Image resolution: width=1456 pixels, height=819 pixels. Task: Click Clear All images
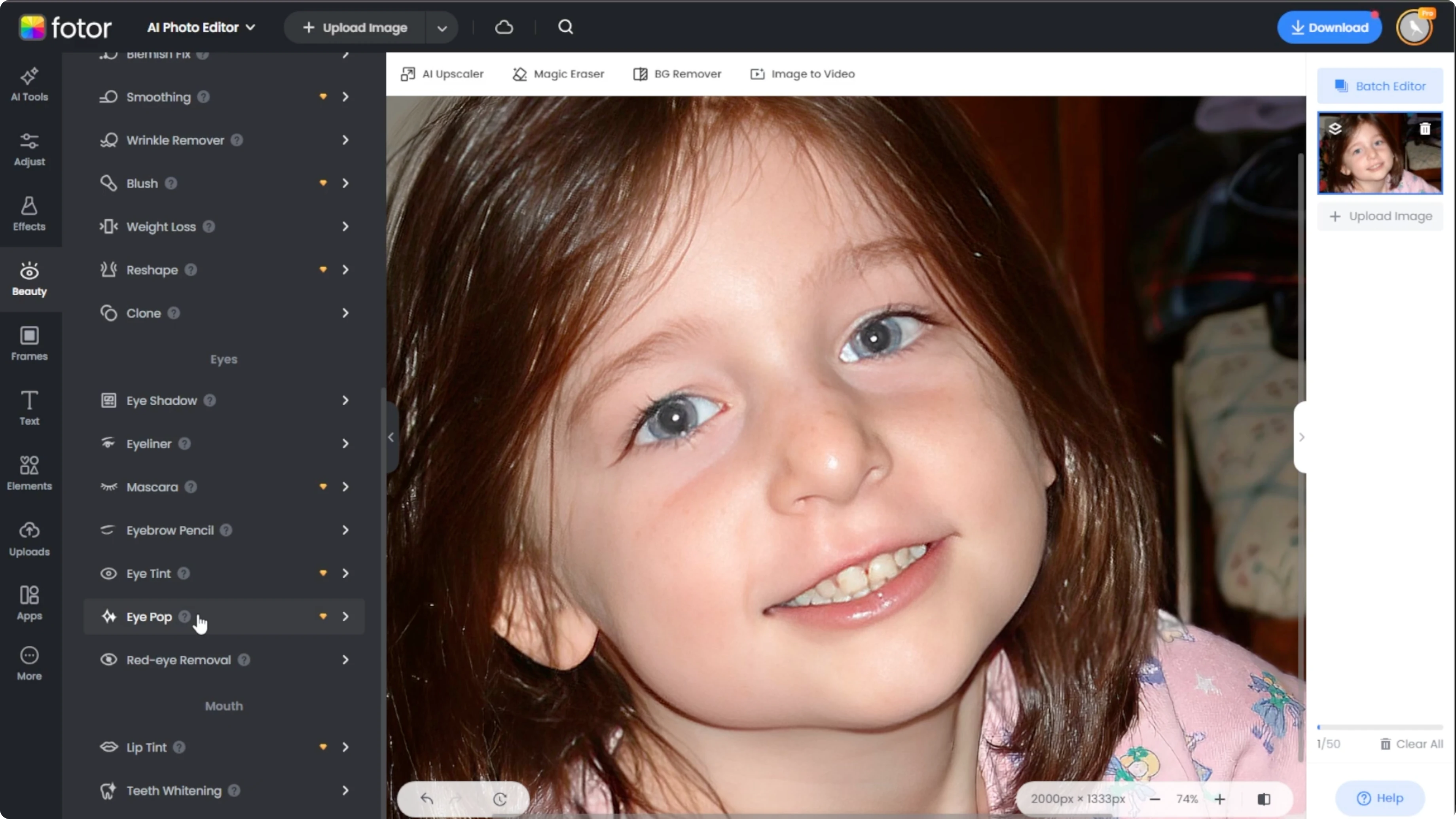1411,744
